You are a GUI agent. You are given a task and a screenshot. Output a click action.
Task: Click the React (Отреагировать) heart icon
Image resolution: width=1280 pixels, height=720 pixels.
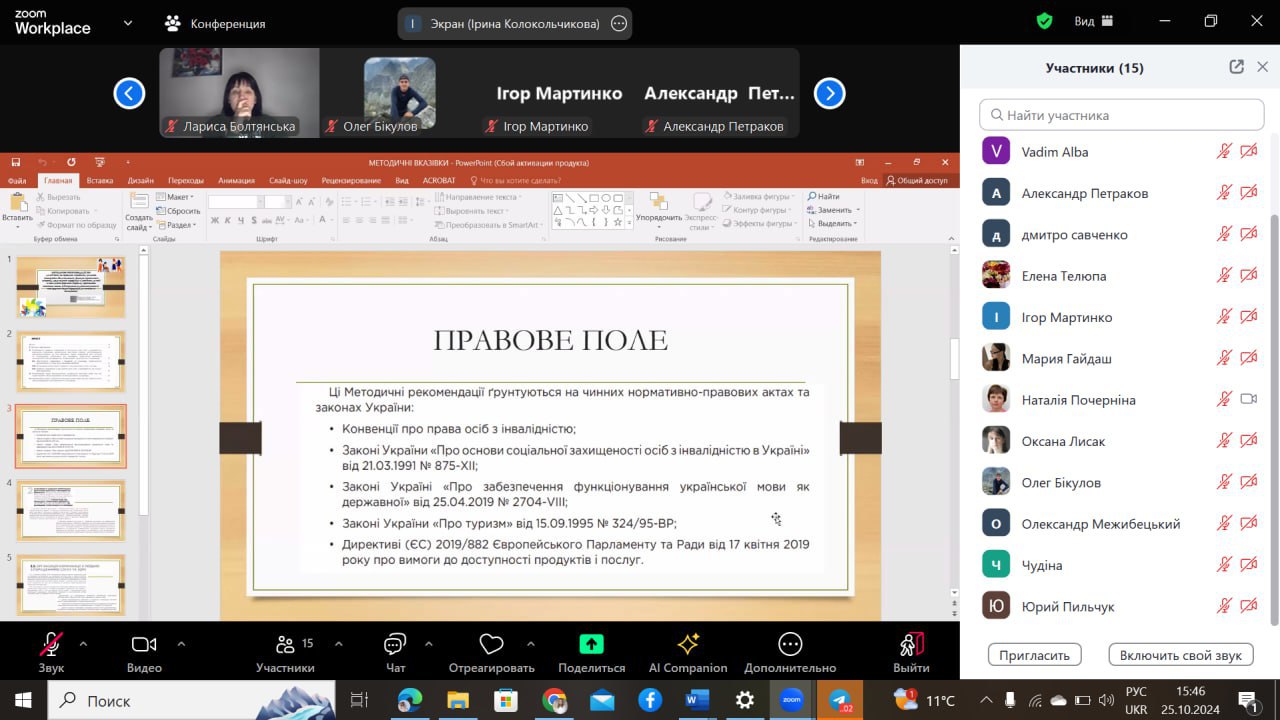pyautogui.click(x=491, y=644)
